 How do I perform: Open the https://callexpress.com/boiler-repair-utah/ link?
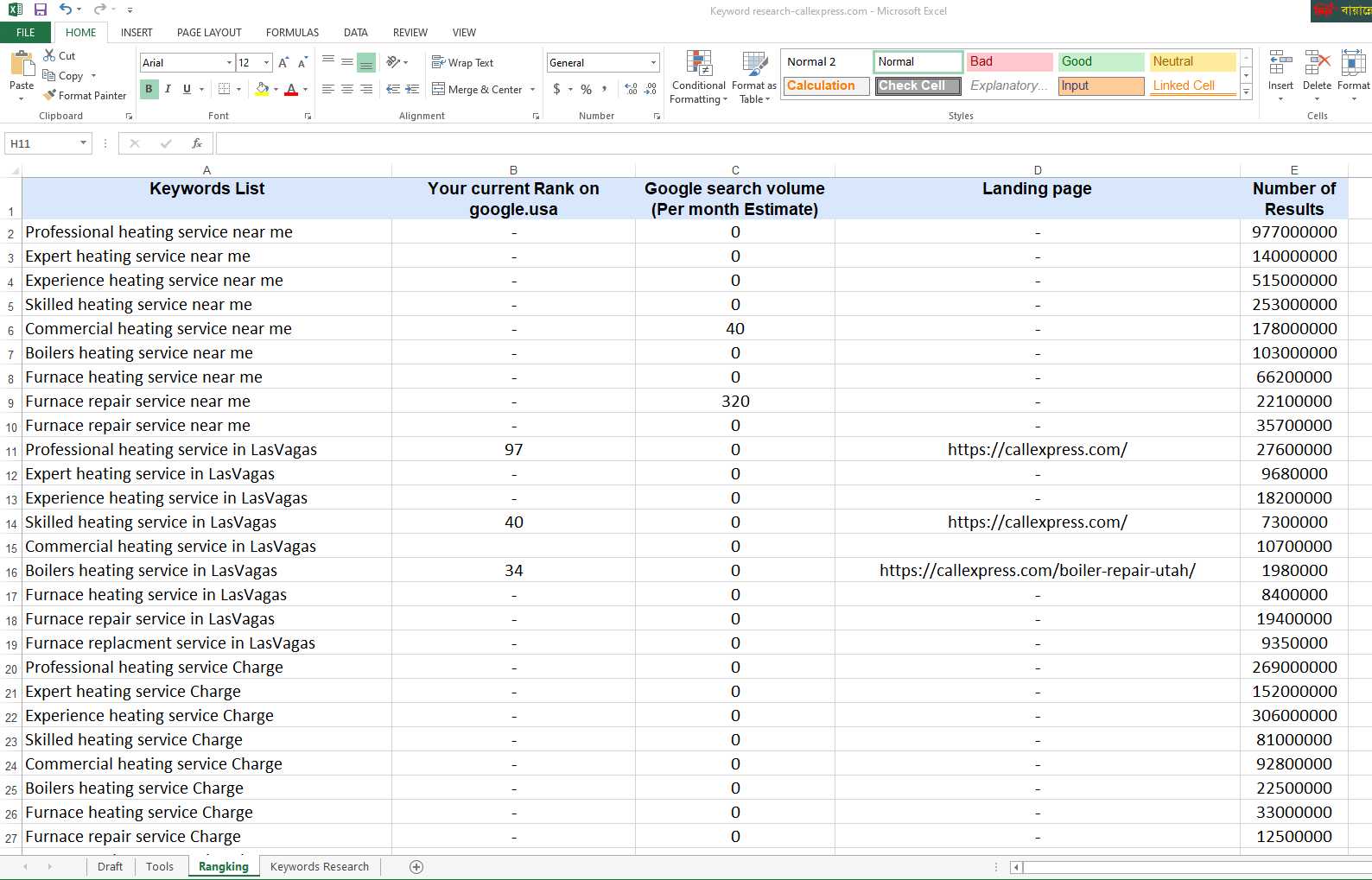1037,570
